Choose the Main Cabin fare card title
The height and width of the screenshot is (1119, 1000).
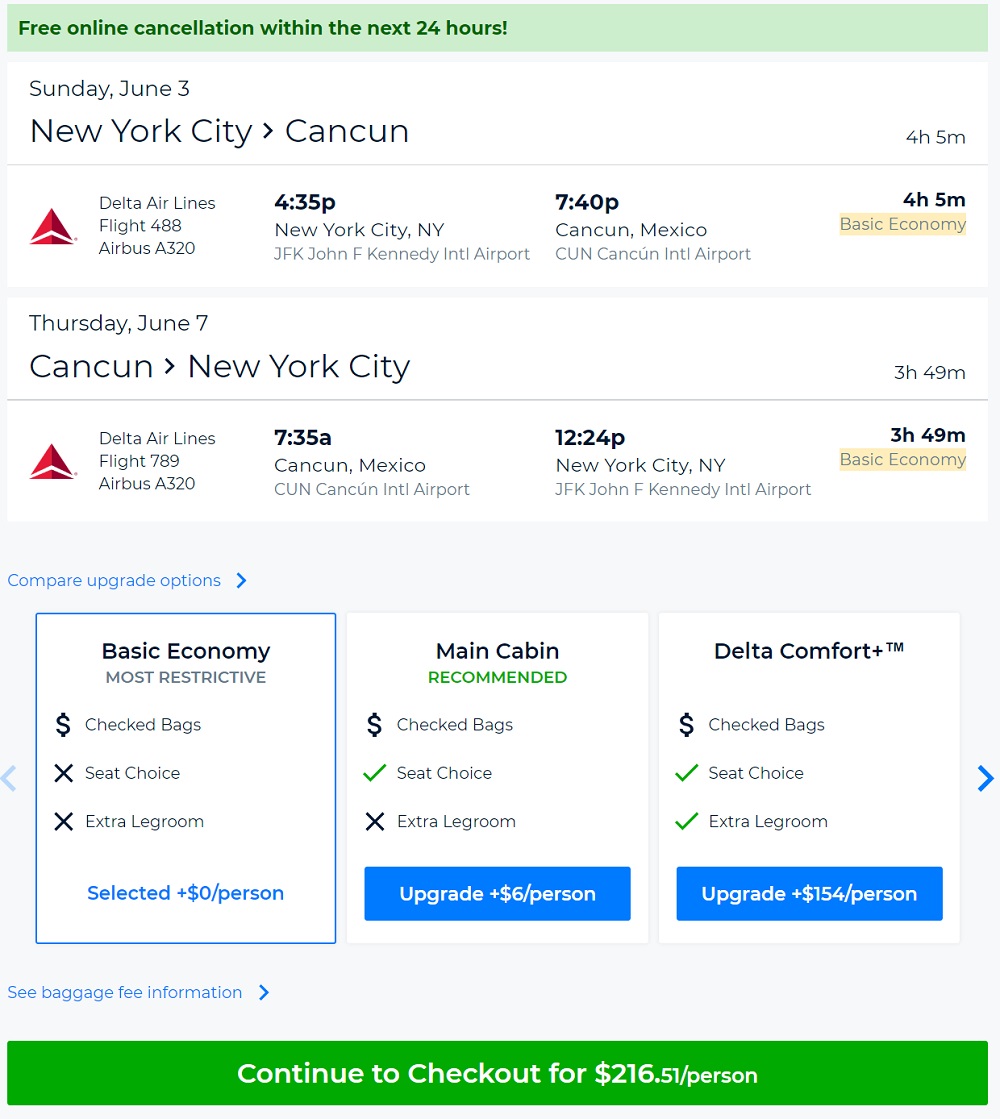coord(497,651)
